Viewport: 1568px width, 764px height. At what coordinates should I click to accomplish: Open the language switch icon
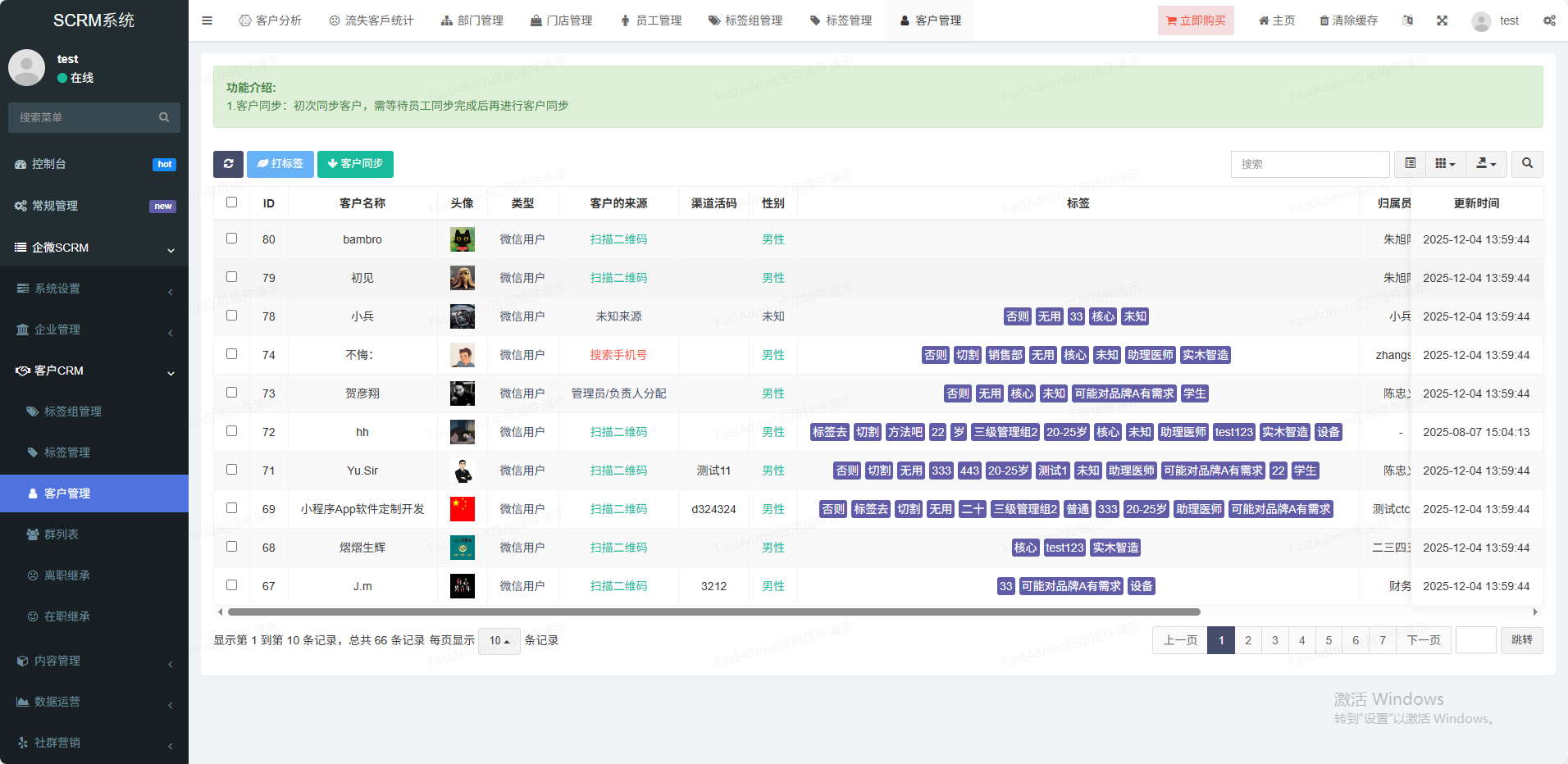click(1408, 20)
